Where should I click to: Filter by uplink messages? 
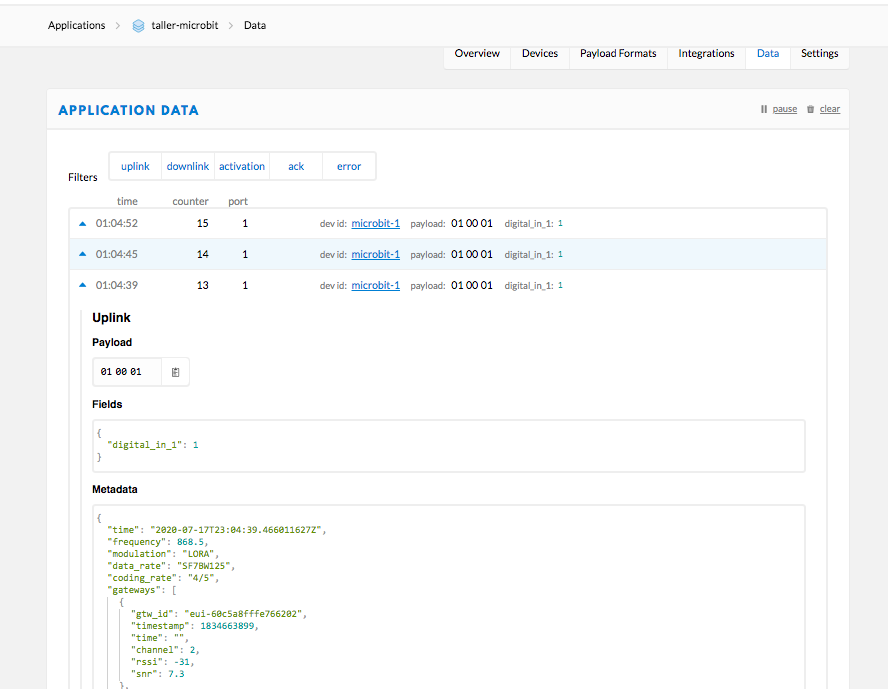pyautogui.click(x=135, y=166)
